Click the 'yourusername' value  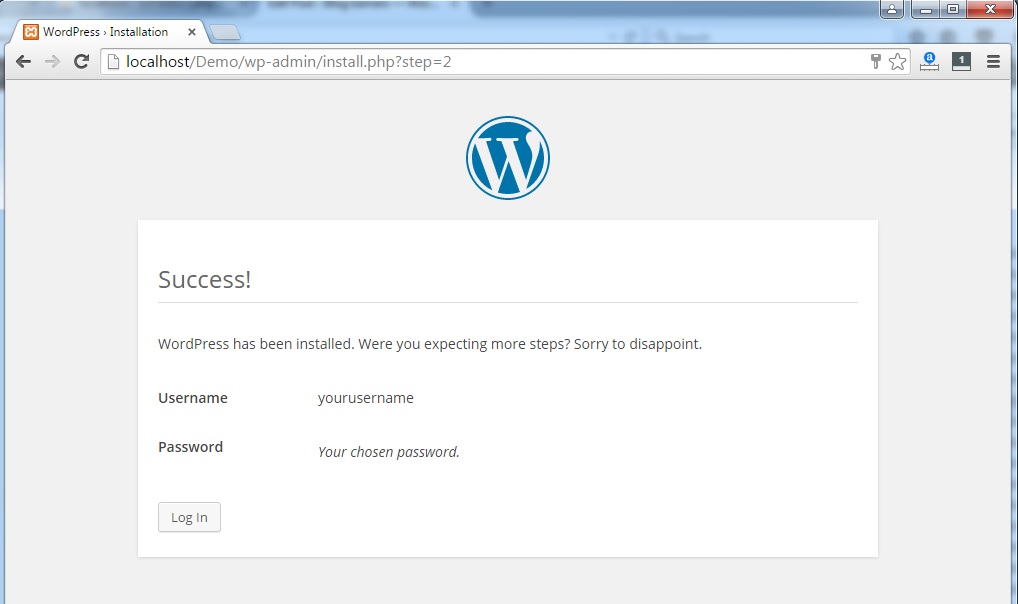366,397
